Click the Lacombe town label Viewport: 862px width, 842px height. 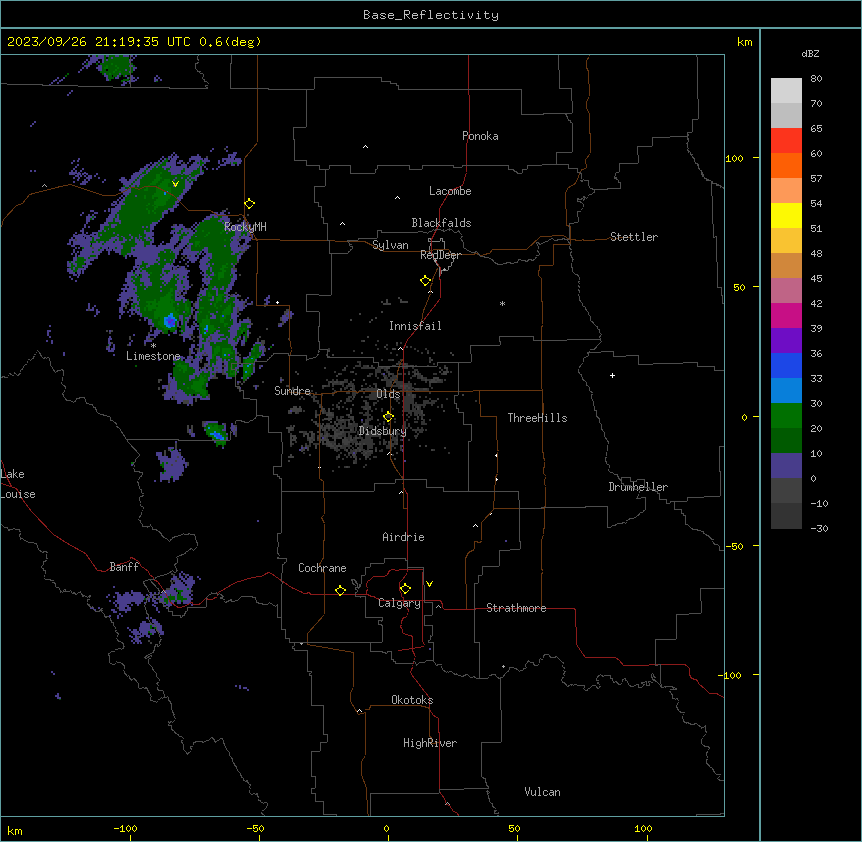[450, 191]
